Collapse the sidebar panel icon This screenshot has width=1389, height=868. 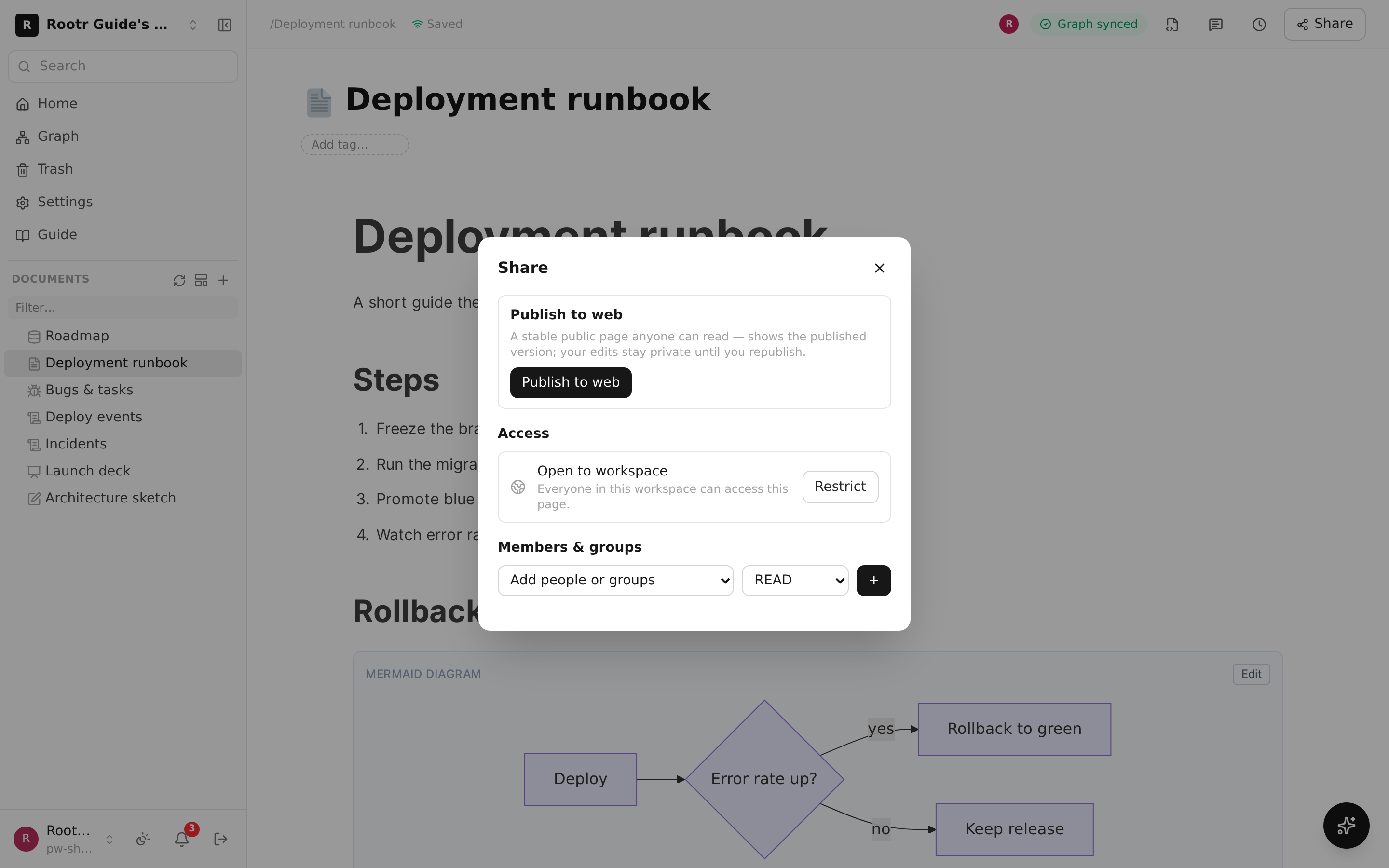pos(224,25)
